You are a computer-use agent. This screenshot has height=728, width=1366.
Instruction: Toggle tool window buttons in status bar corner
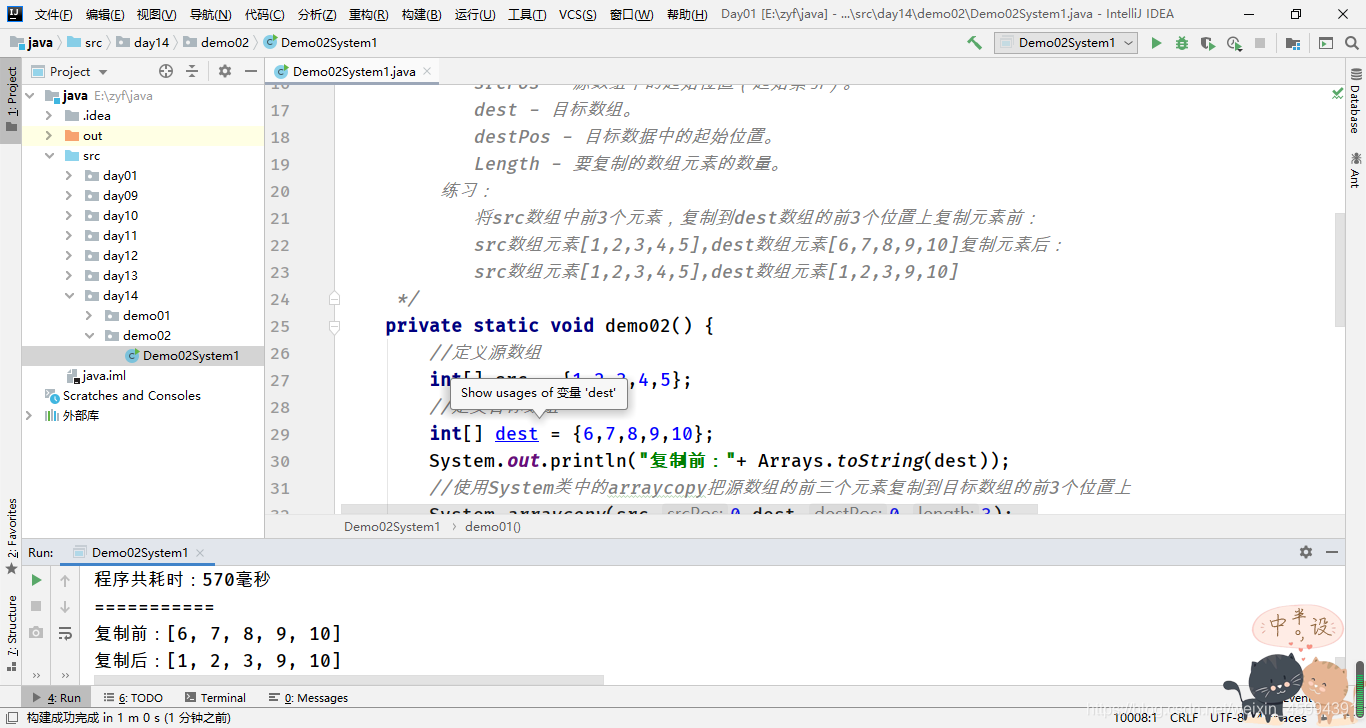[x=10, y=717]
